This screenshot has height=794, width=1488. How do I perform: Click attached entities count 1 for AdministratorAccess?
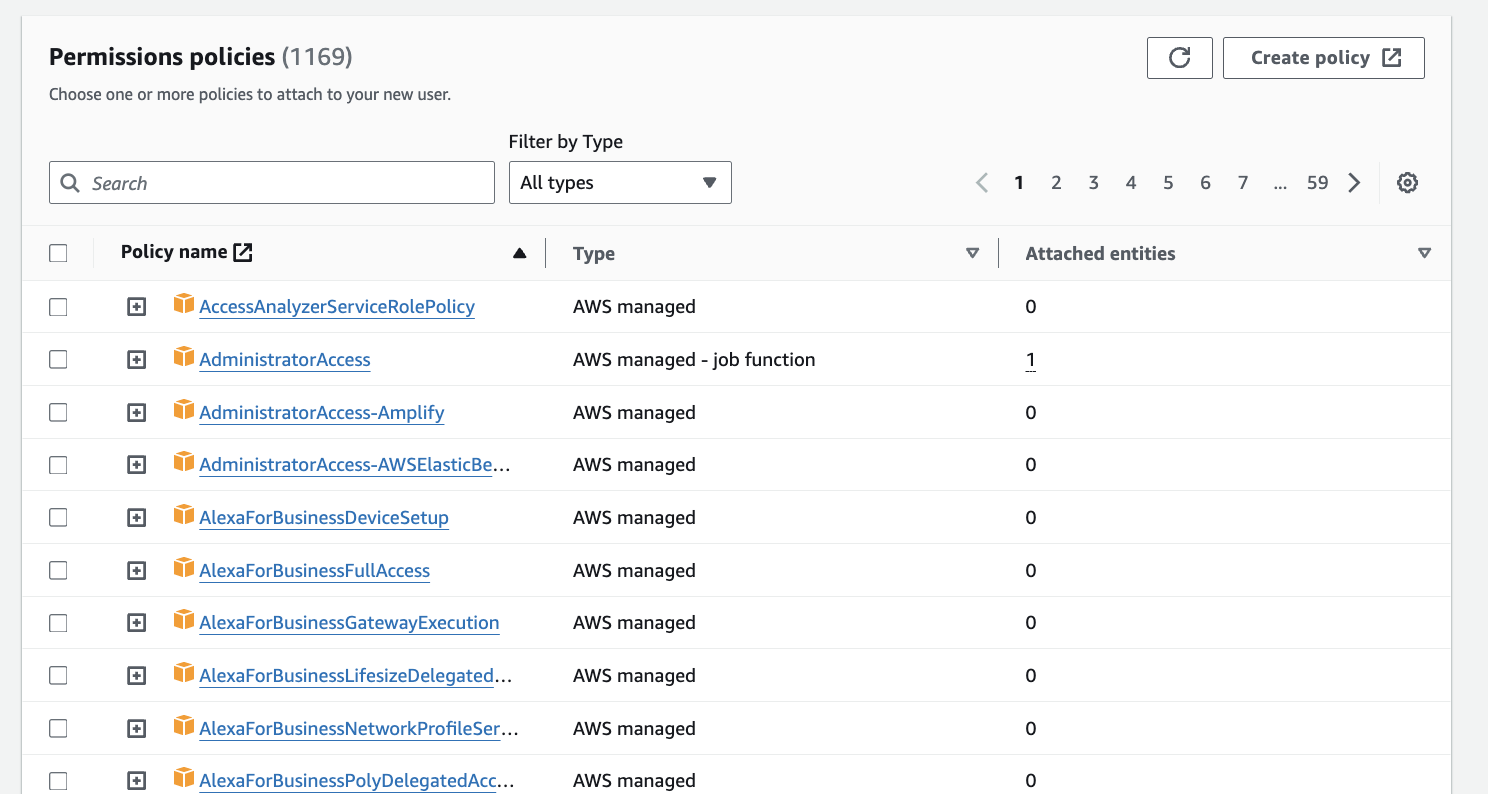coord(1031,360)
